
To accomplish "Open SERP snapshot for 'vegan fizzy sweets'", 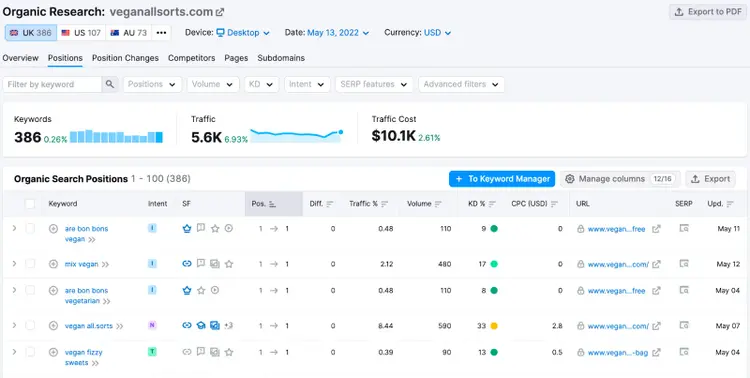I will [x=684, y=352].
